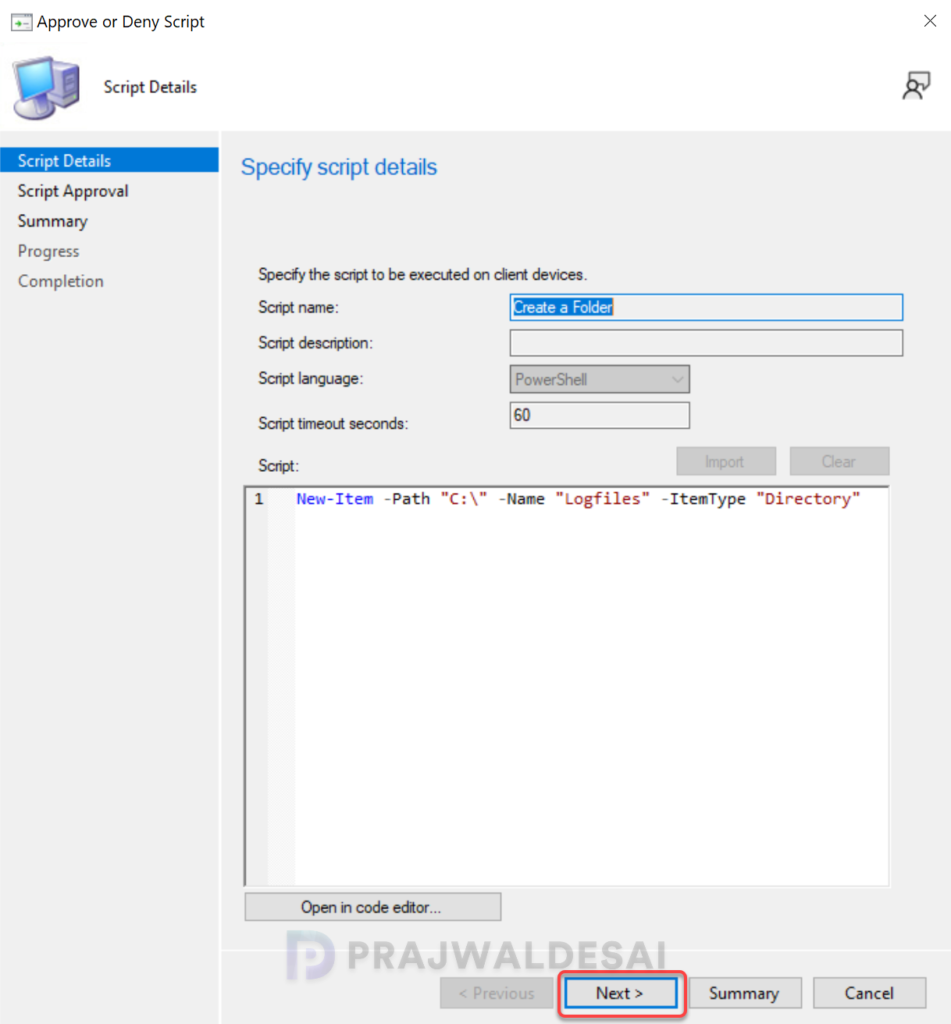Select the Progress step in sidebar
The height and width of the screenshot is (1024, 951).
[x=48, y=251]
